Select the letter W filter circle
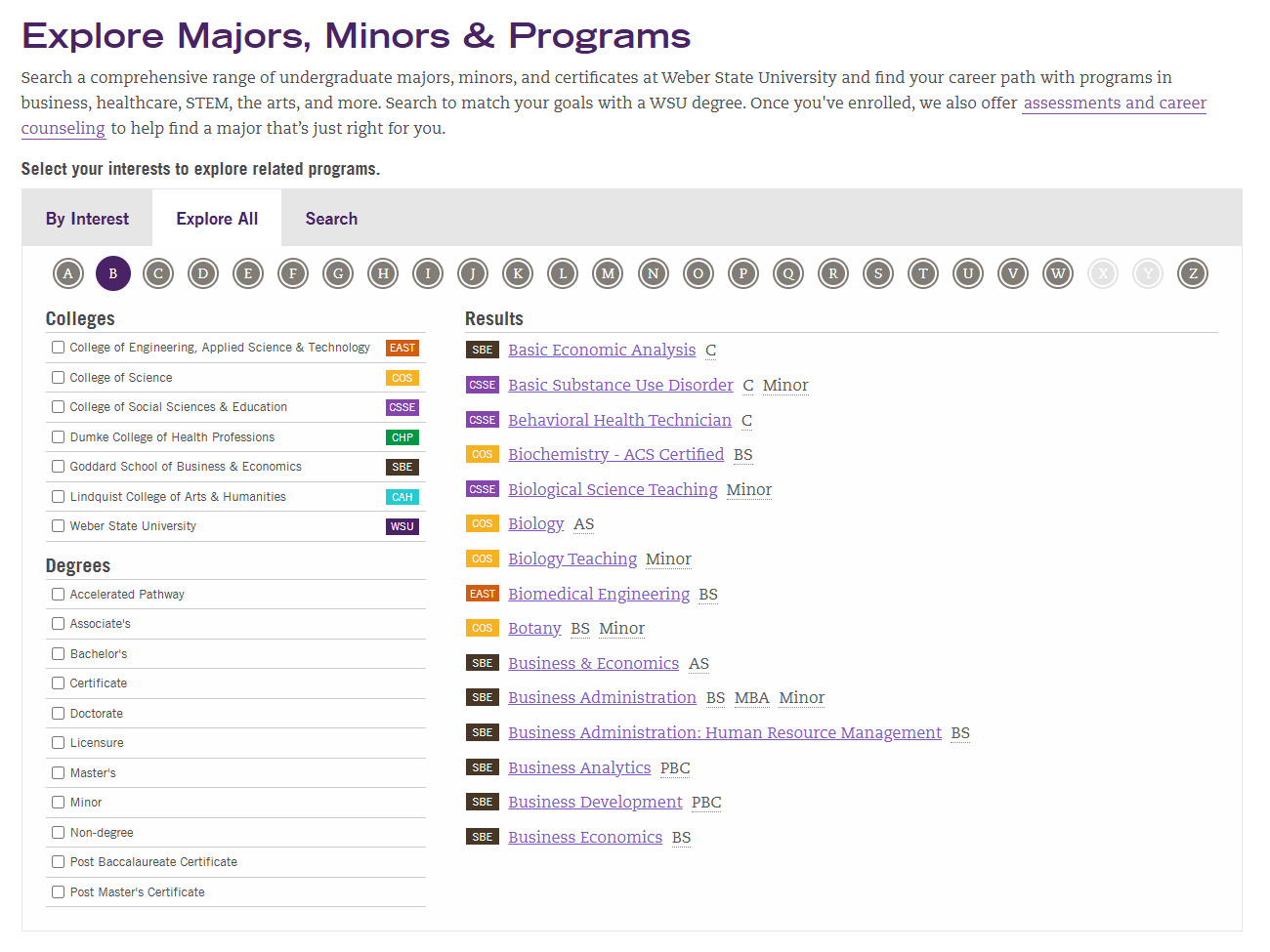Image resolution: width=1270 pixels, height=952 pixels. tap(1058, 273)
